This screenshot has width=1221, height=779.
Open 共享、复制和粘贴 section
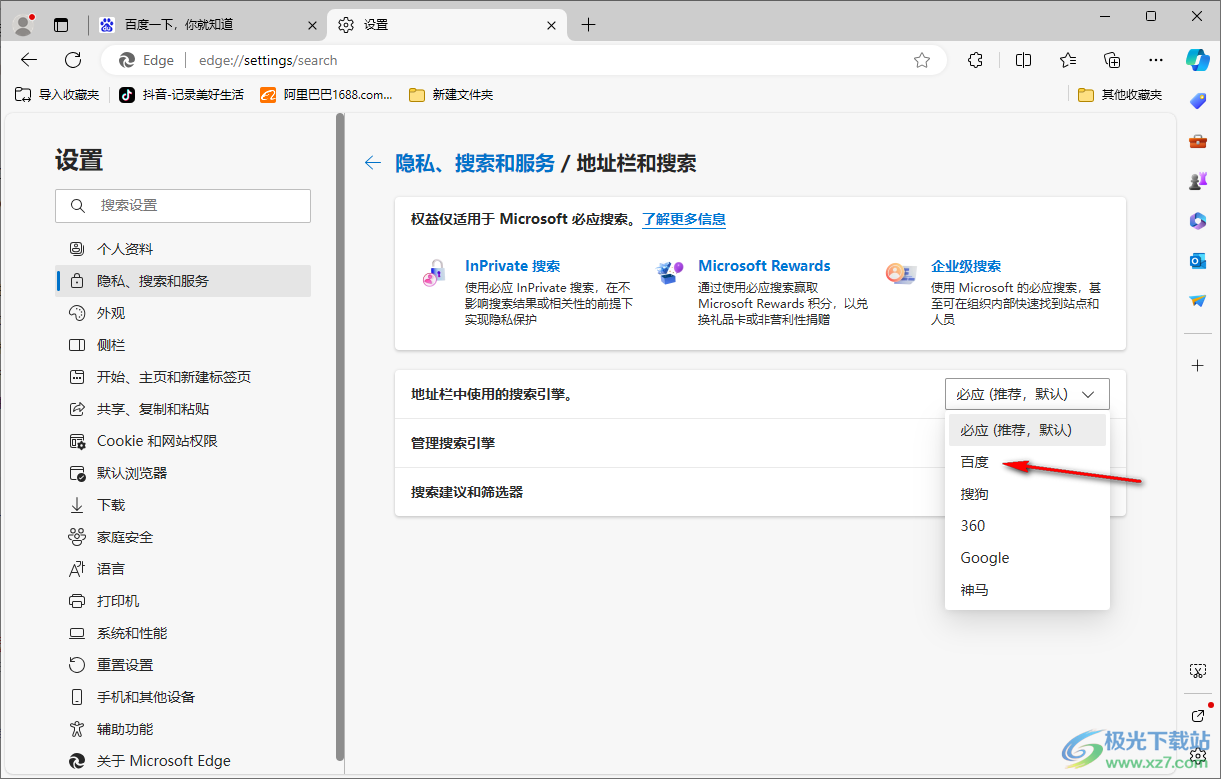(x=183, y=409)
